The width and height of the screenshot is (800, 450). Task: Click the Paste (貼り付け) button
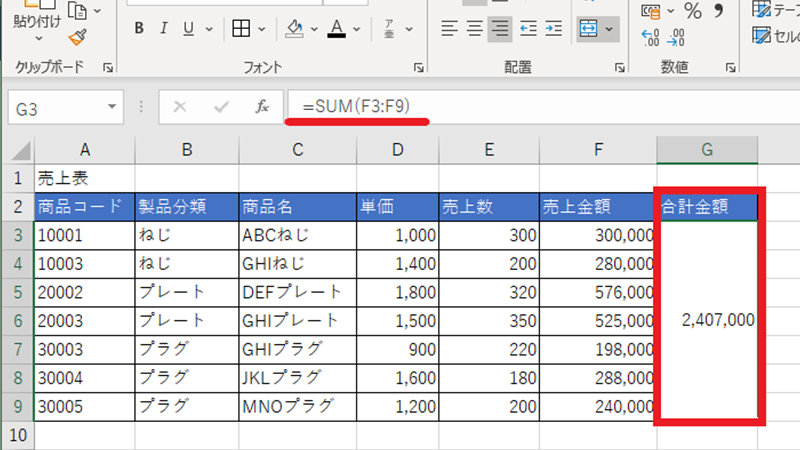pos(37,20)
